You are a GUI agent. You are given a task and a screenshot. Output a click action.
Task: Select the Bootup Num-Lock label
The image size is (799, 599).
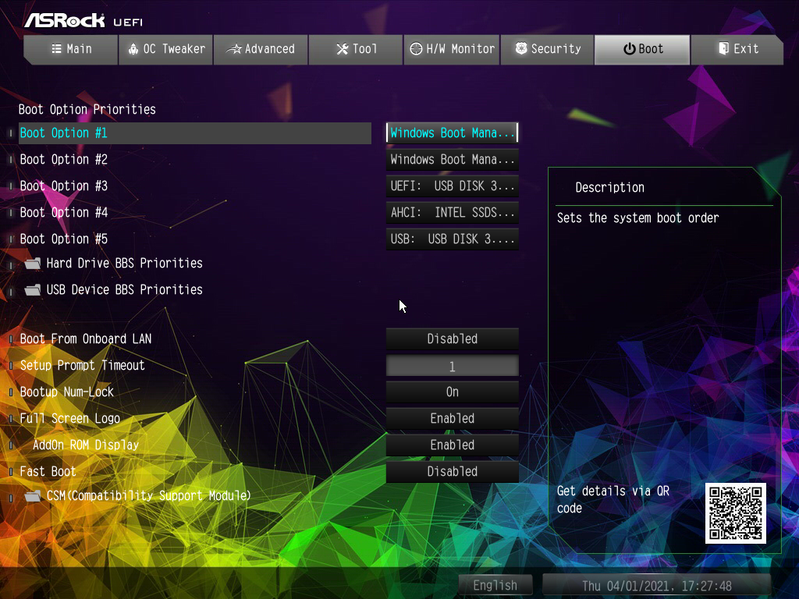click(67, 392)
